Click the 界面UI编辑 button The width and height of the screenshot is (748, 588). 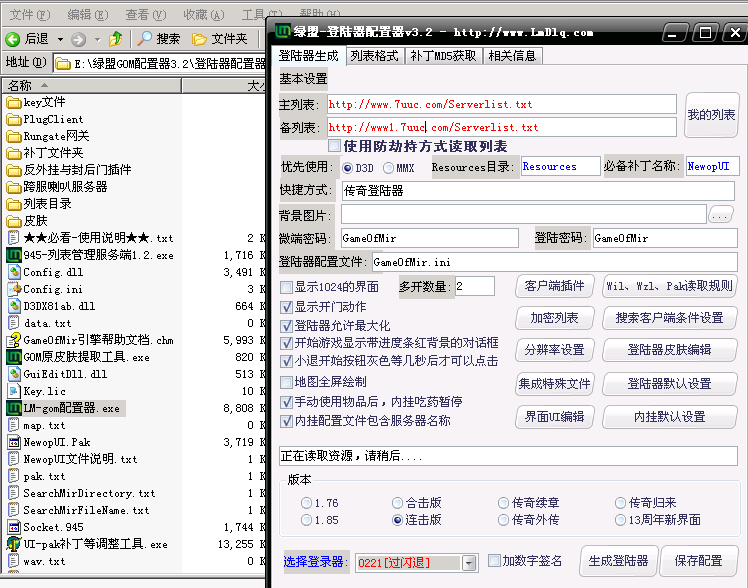(x=554, y=417)
